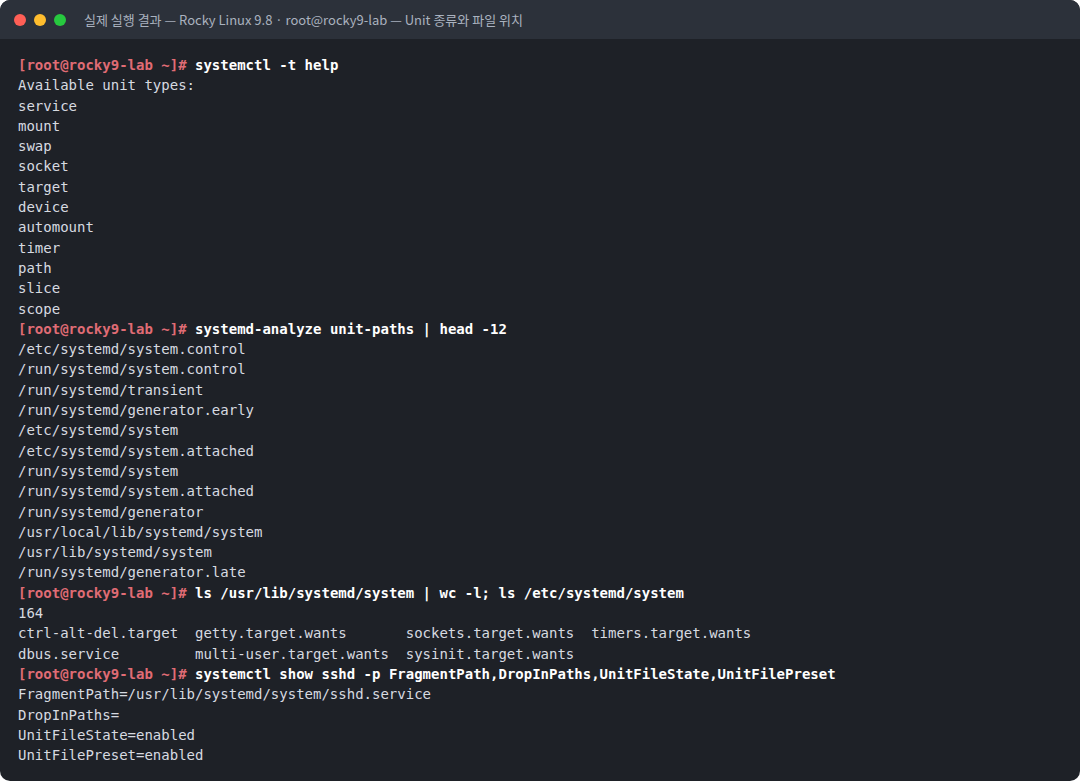Viewport: 1080px width, 782px height.
Task: Click the 'sockets.target.wants' directory name
Action: pos(490,633)
